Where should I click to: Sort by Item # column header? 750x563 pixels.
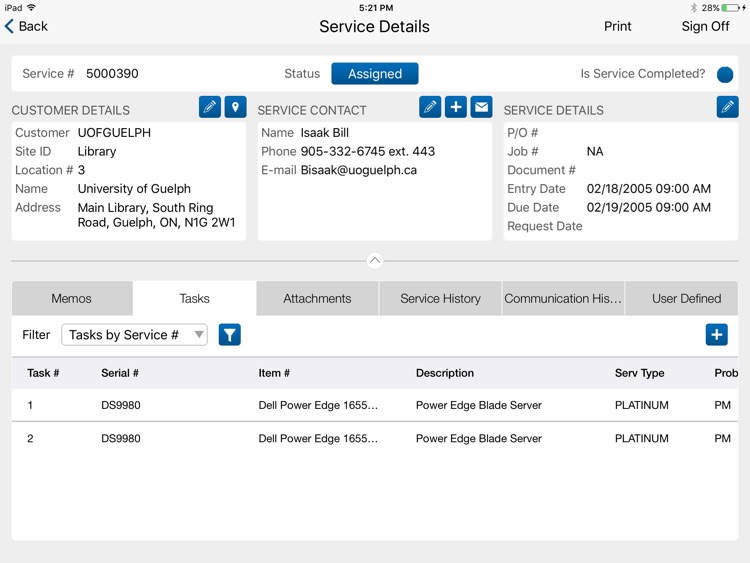pyautogui.click(x=274, y=373)
